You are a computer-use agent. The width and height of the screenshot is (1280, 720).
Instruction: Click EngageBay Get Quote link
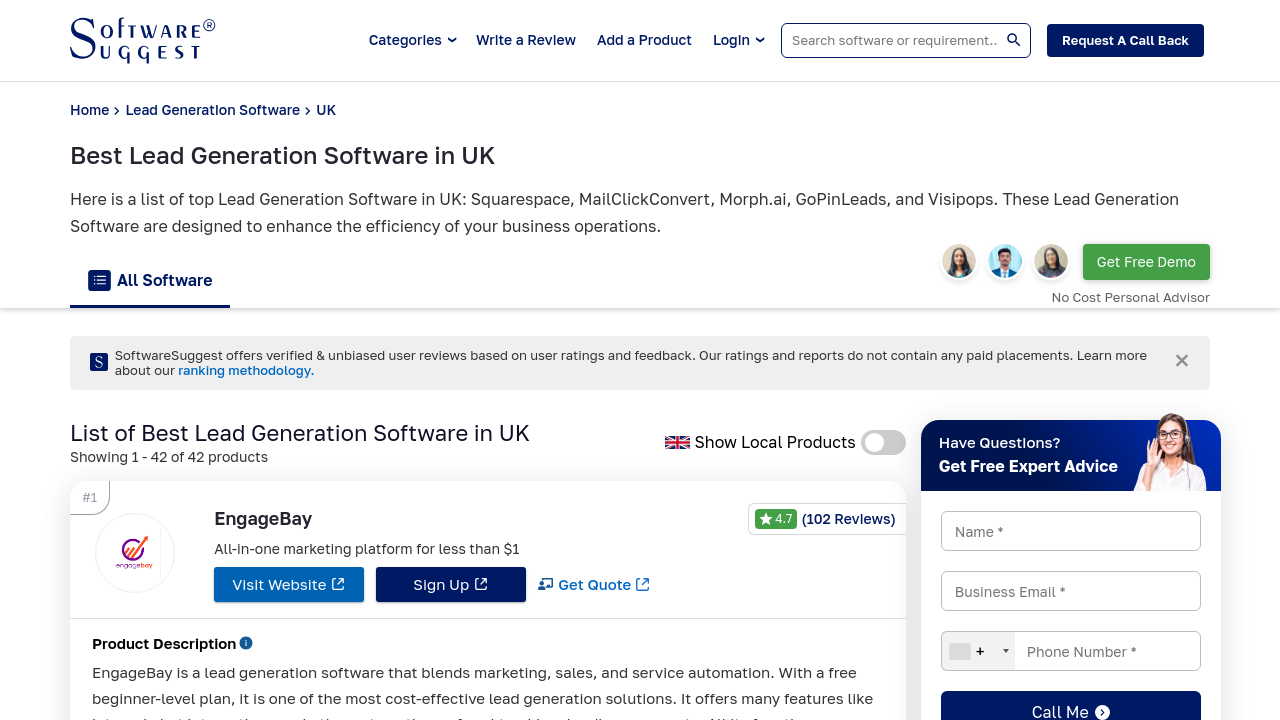coord(594,585)
